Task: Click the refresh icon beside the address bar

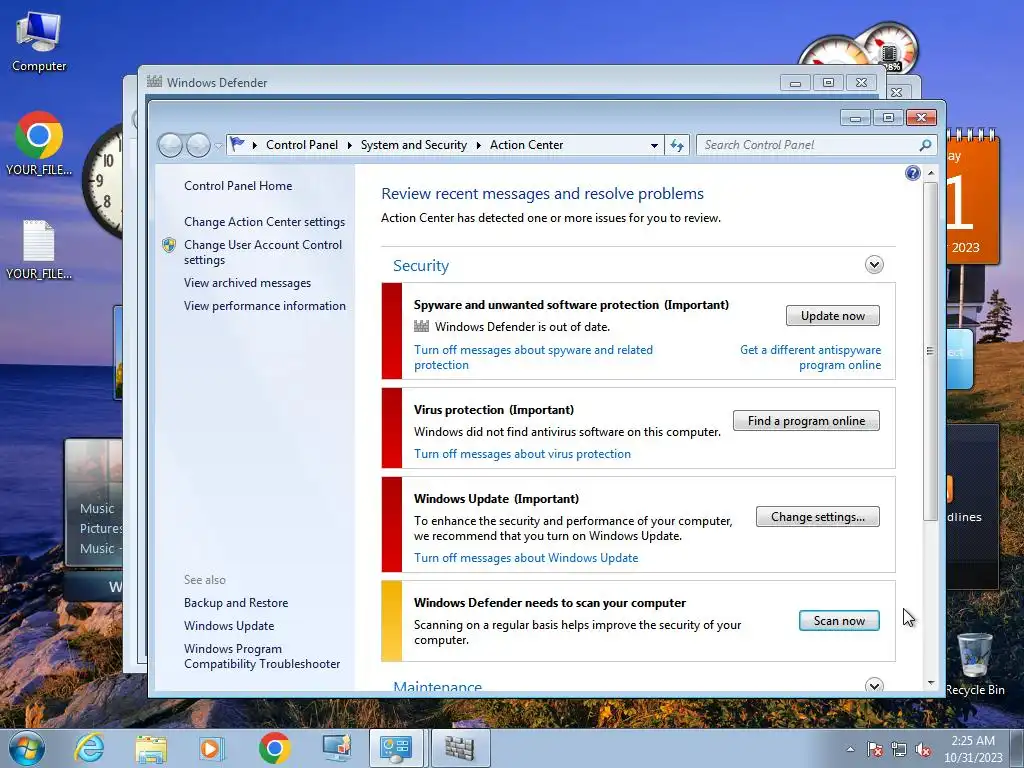Action: (677, 145)
